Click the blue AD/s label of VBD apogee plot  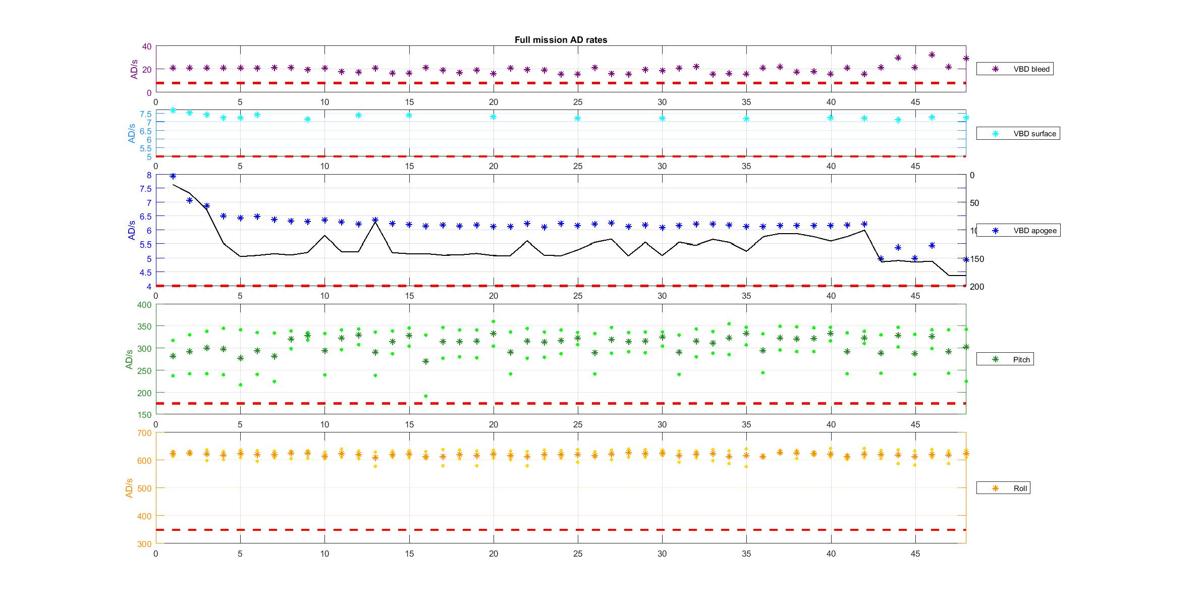pos(131,230)
